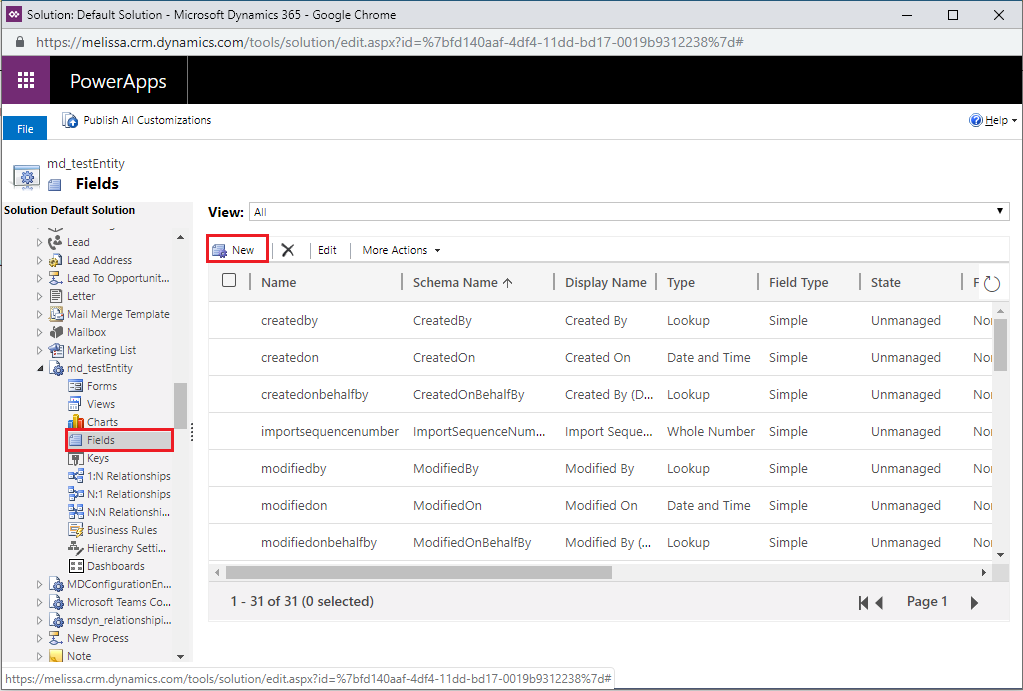Click the Letter entity icon
Image resolution: width=1023 pixels, height=691 pixels.
coord(56,296)
